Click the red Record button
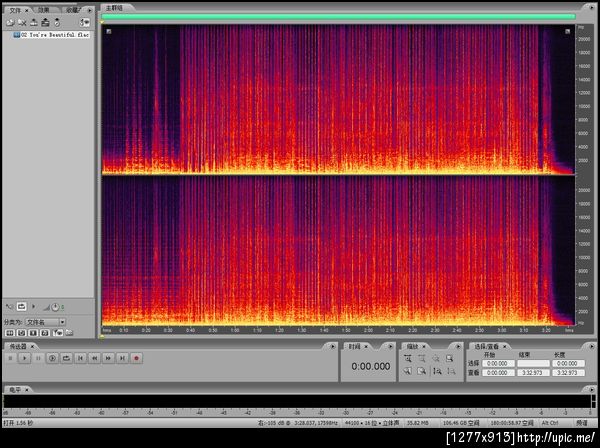600x448 pixels. pos(136,358)
